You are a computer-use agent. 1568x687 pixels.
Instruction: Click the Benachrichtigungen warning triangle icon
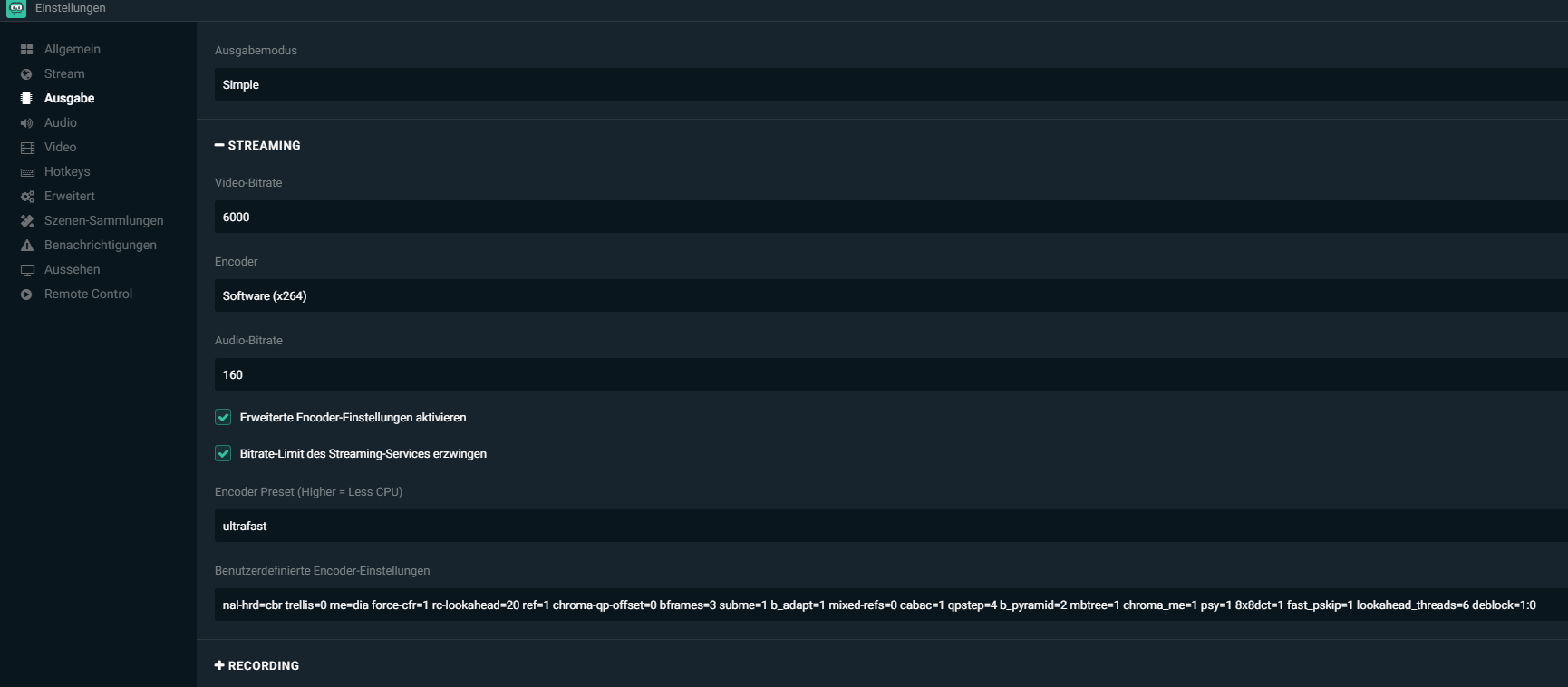[26, 246]
